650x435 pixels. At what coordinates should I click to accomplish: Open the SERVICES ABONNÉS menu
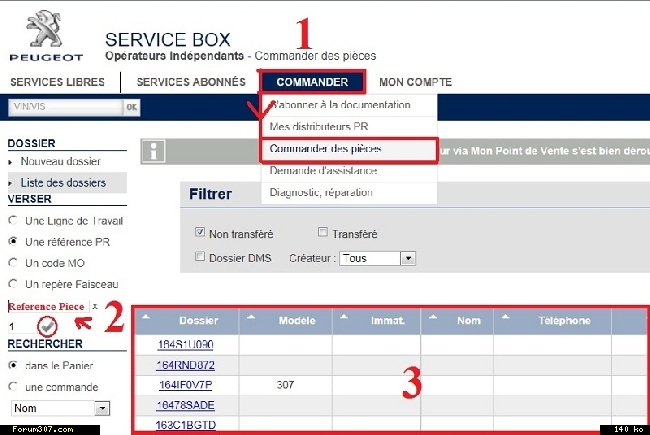[191, 82]
